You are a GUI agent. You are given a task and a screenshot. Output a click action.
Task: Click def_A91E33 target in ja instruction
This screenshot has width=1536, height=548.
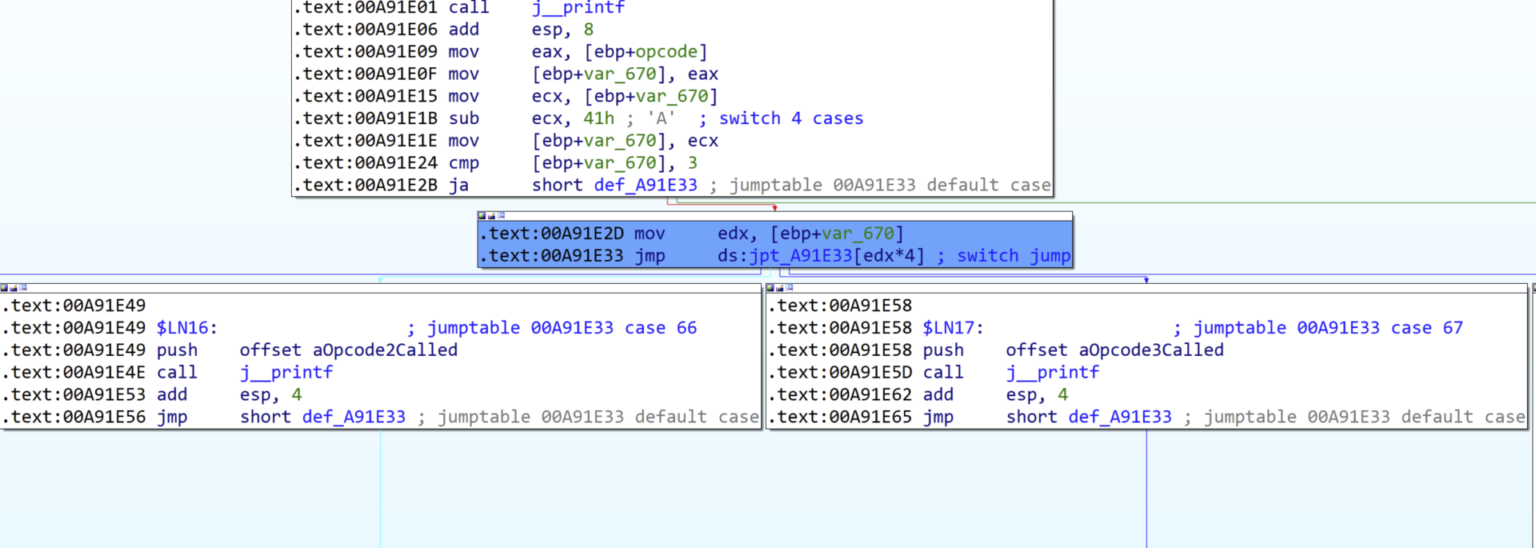pyautogui.click(x=647, y=185)
